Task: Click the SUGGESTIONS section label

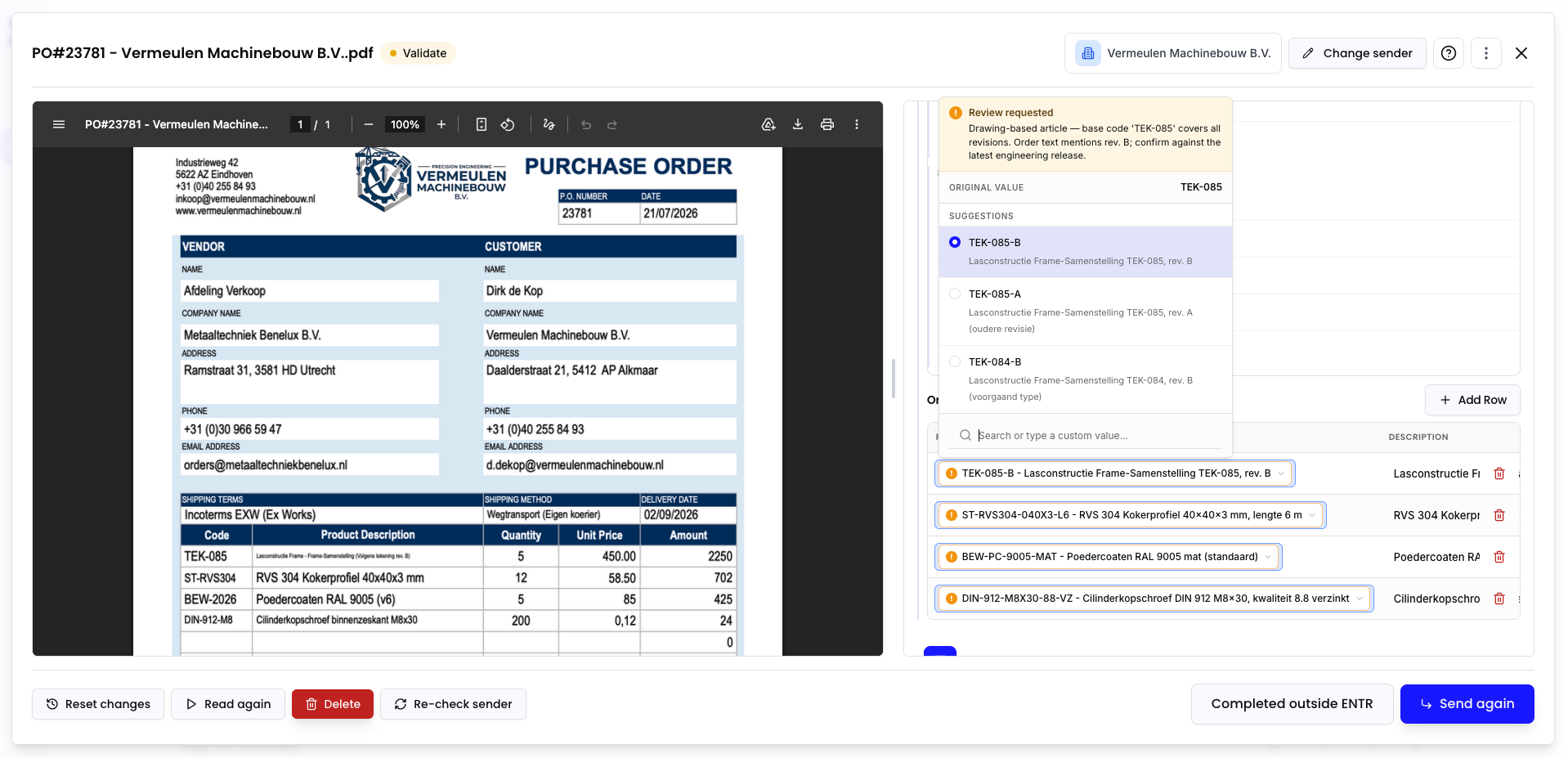Action: [981, 216]
